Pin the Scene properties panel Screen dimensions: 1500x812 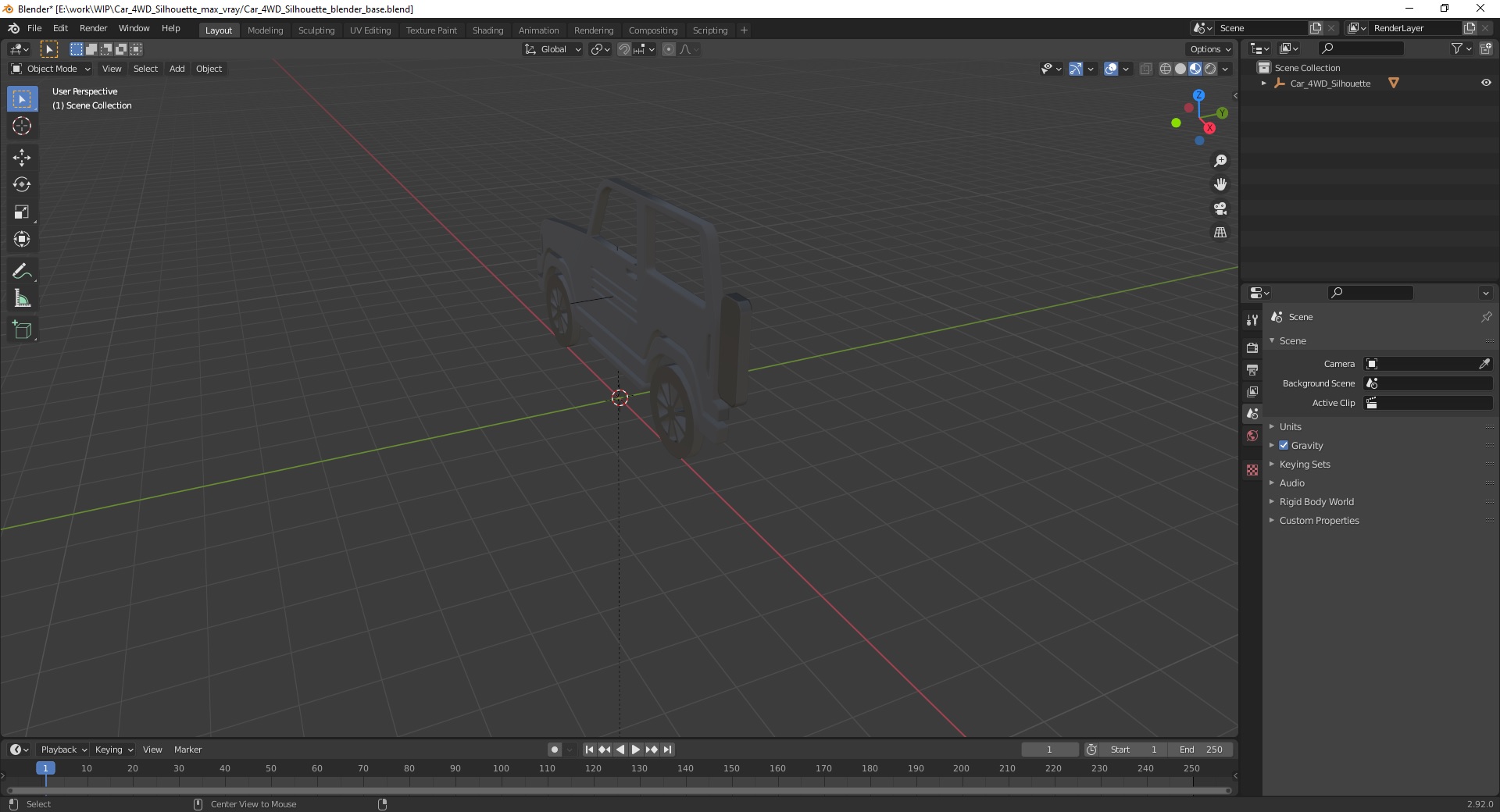1486,317
